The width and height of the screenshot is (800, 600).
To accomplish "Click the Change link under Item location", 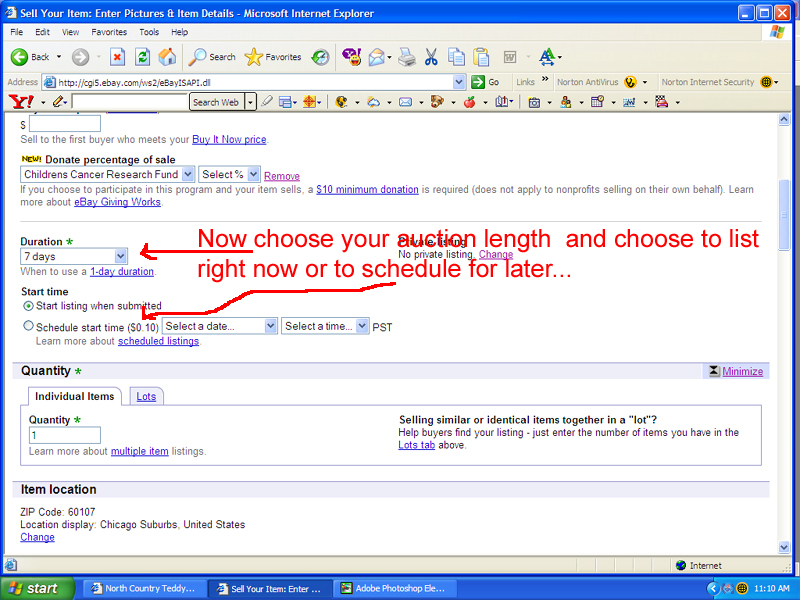I will [37, 537].
